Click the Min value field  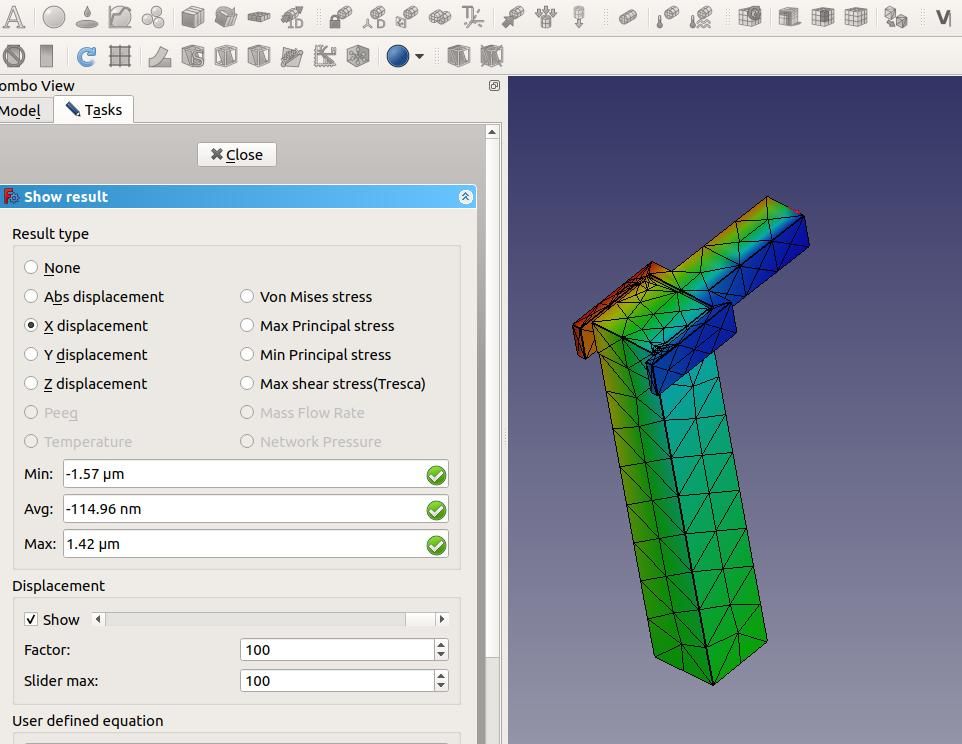[256, 474]
